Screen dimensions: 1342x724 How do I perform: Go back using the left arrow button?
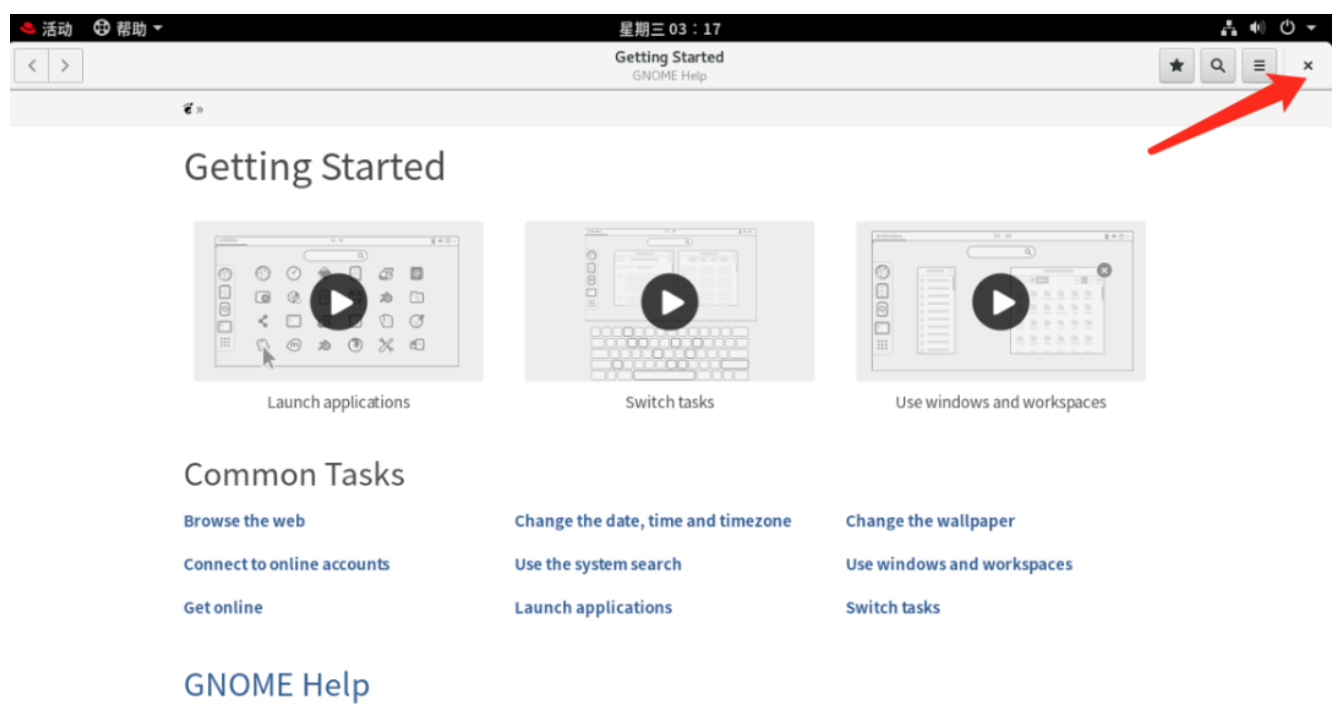32,66
